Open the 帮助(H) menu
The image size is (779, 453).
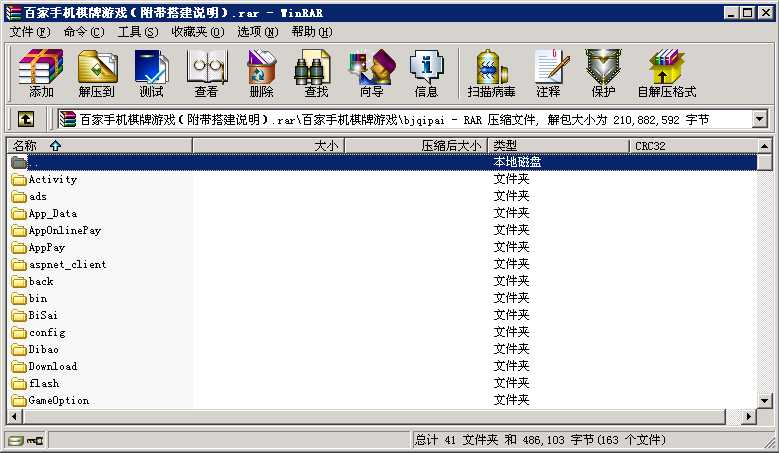pos(312,32)
